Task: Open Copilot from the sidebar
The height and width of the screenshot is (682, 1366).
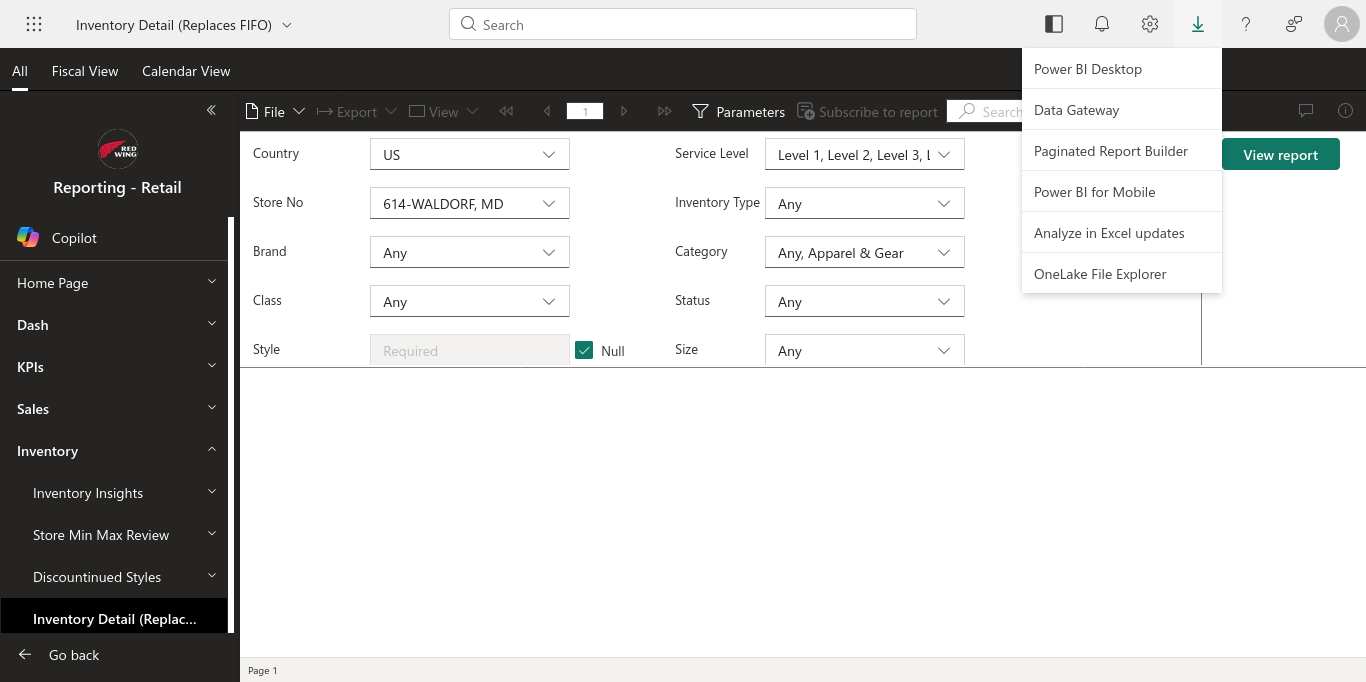Action: click(74, 238)
